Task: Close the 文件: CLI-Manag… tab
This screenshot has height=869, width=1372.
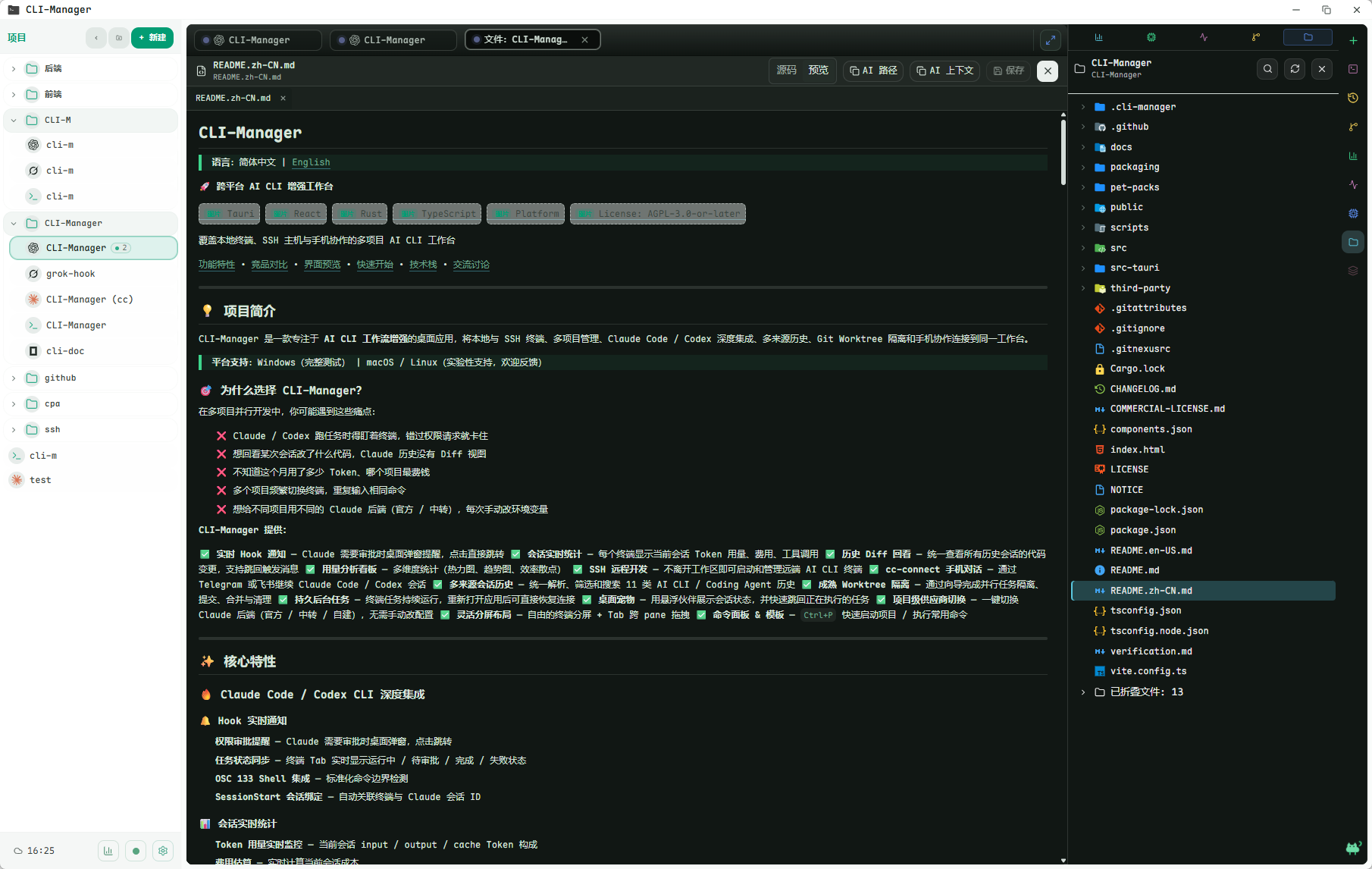Action: tap(584, 40)
